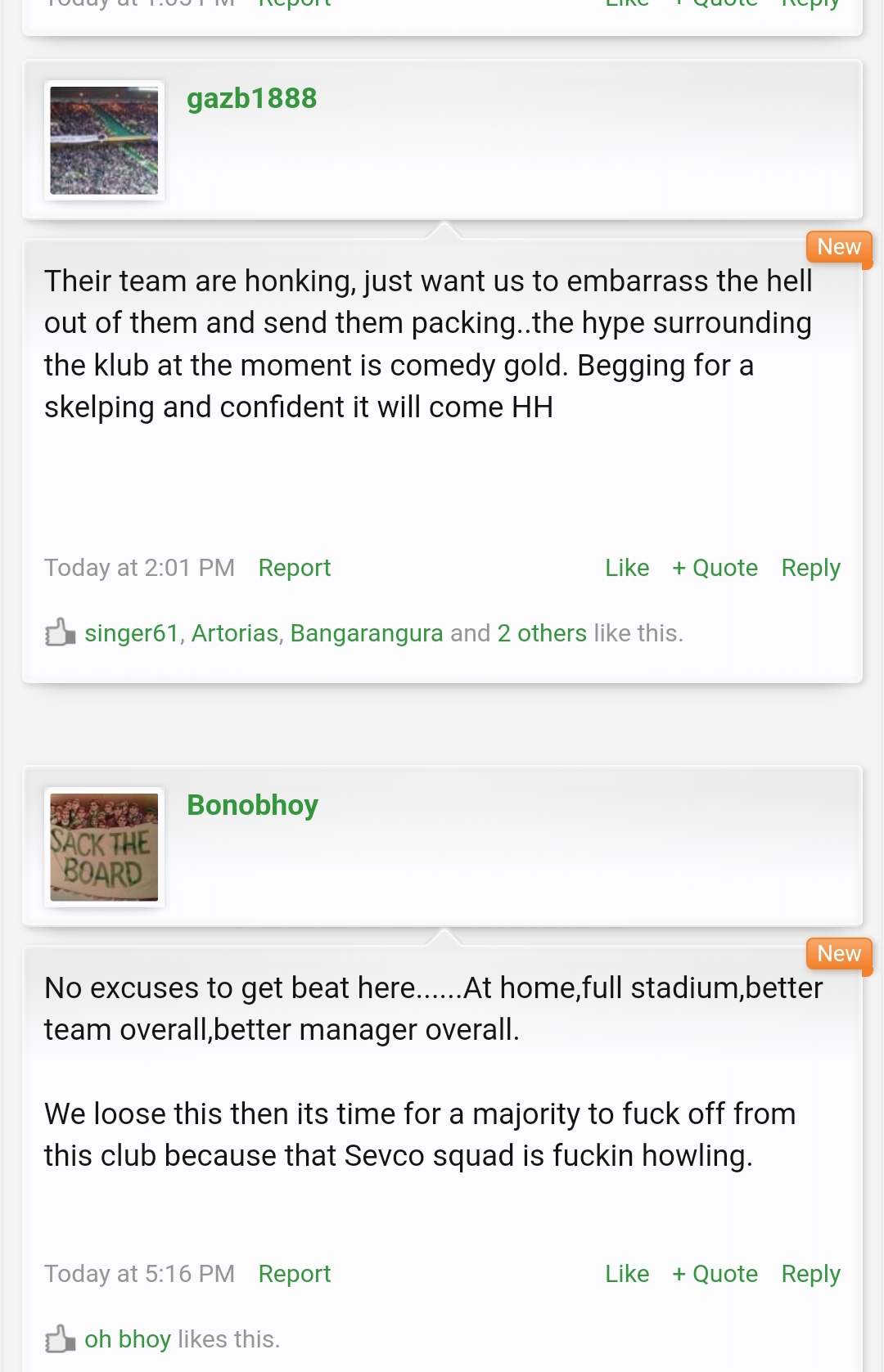Open Bangarangura's profile from likes

pyautogui.click(x=367, y=633)
